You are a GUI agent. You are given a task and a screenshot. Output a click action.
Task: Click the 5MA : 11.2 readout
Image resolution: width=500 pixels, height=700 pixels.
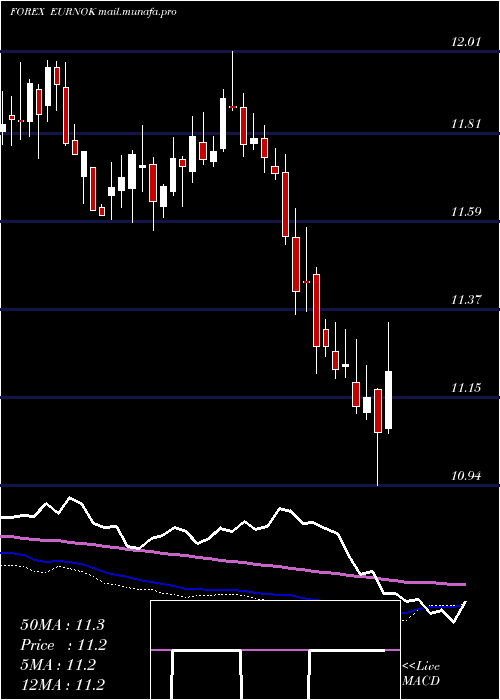[58, 665]
